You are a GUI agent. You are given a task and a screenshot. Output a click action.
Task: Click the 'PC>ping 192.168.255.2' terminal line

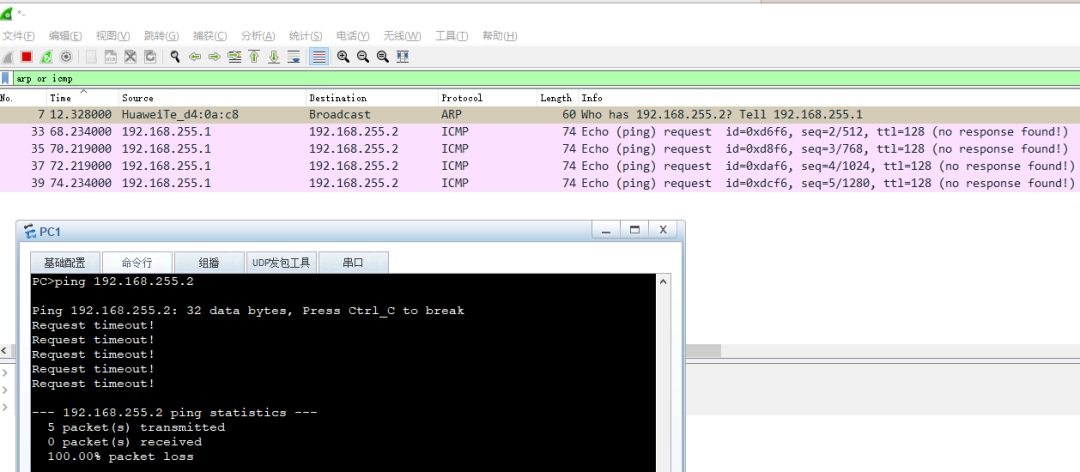point(113,281)
